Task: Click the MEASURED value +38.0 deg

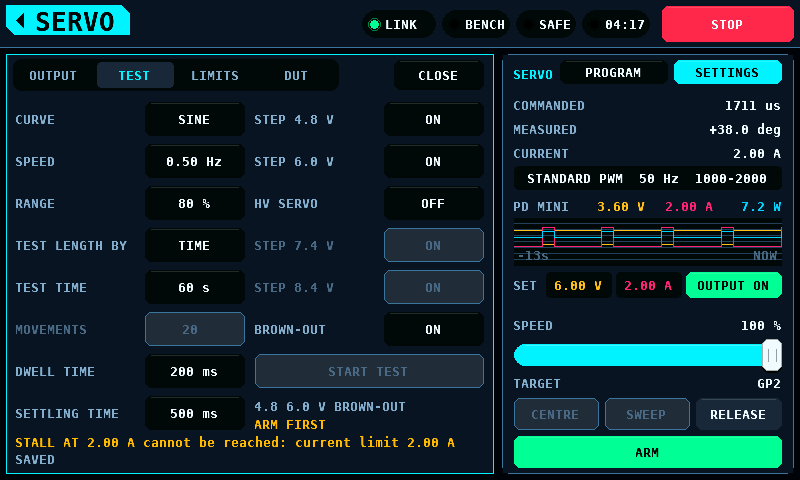Action: (745, 130)
